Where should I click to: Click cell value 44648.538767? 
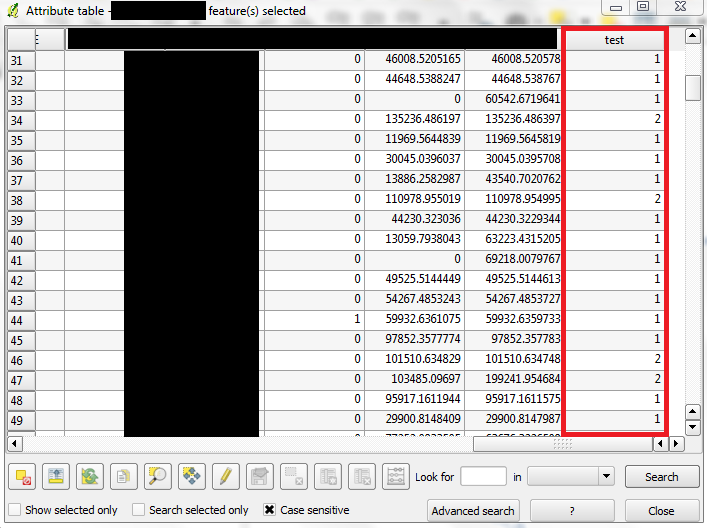[525, 79]
